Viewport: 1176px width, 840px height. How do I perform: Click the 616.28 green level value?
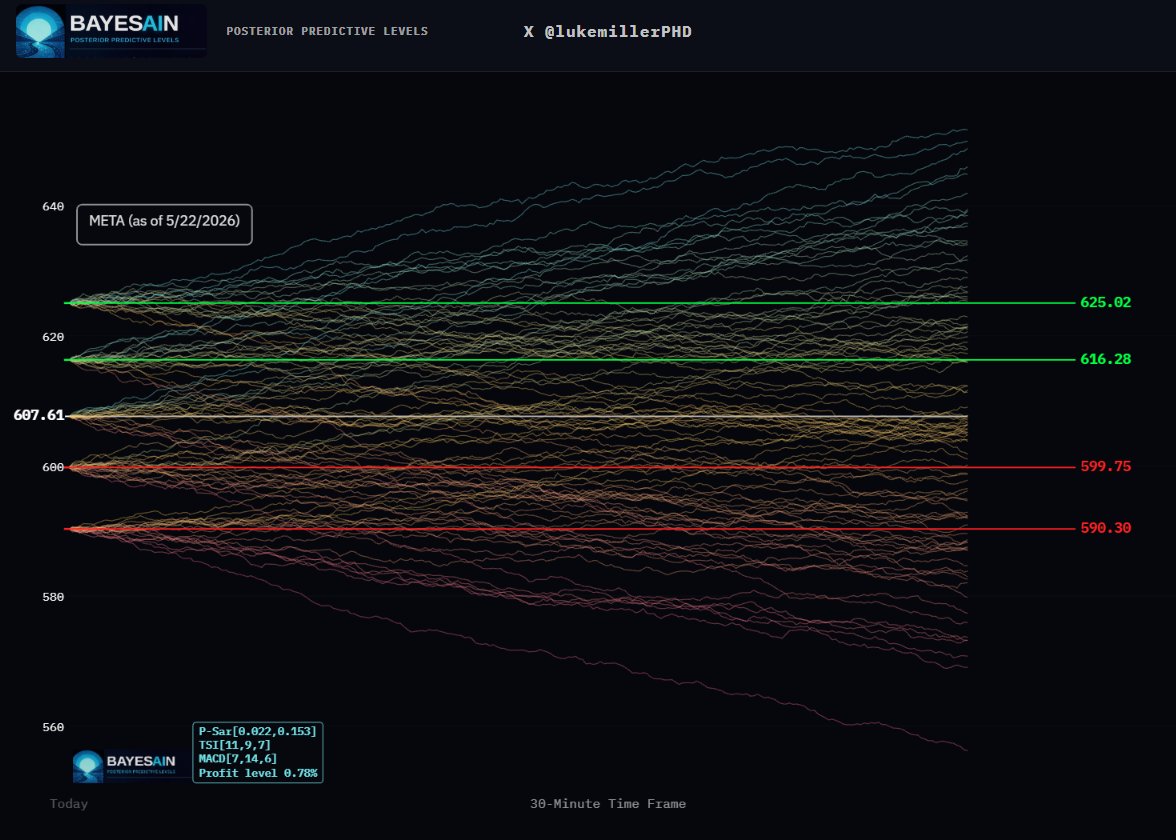point(1106,359)
